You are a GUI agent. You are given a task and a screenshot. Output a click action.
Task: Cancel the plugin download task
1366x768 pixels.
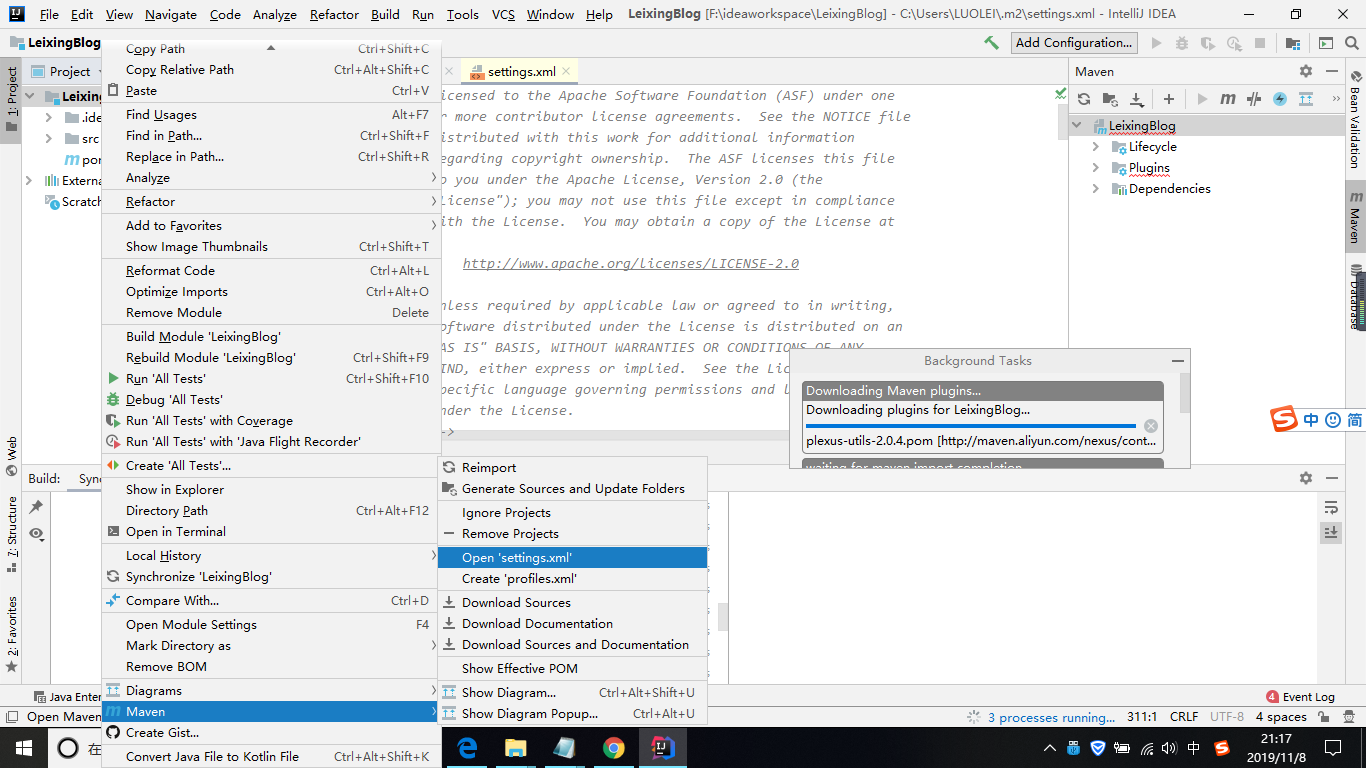tap(1150, 426)
